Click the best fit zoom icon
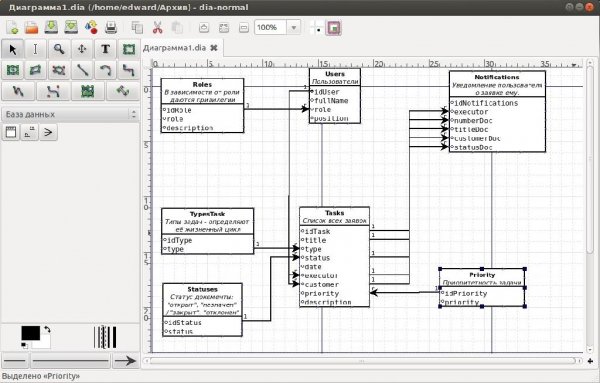 point(224,28)
